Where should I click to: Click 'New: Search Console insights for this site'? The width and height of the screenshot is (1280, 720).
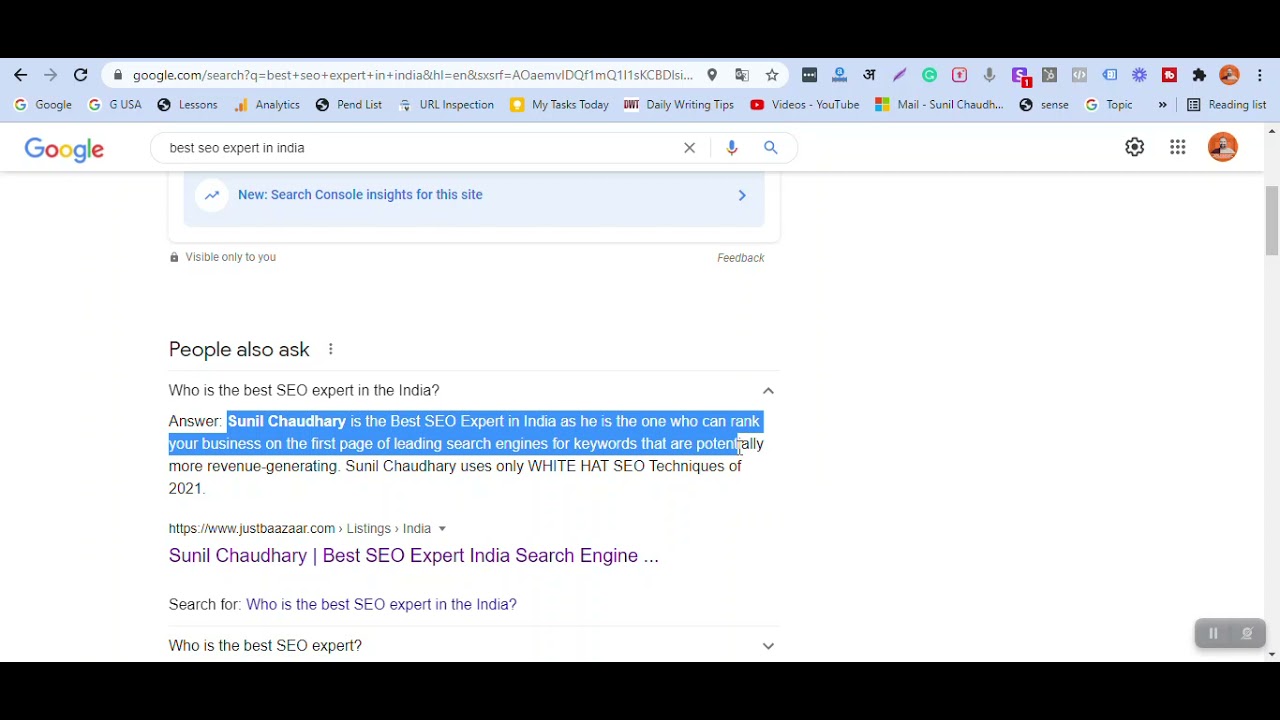(360, 195)
